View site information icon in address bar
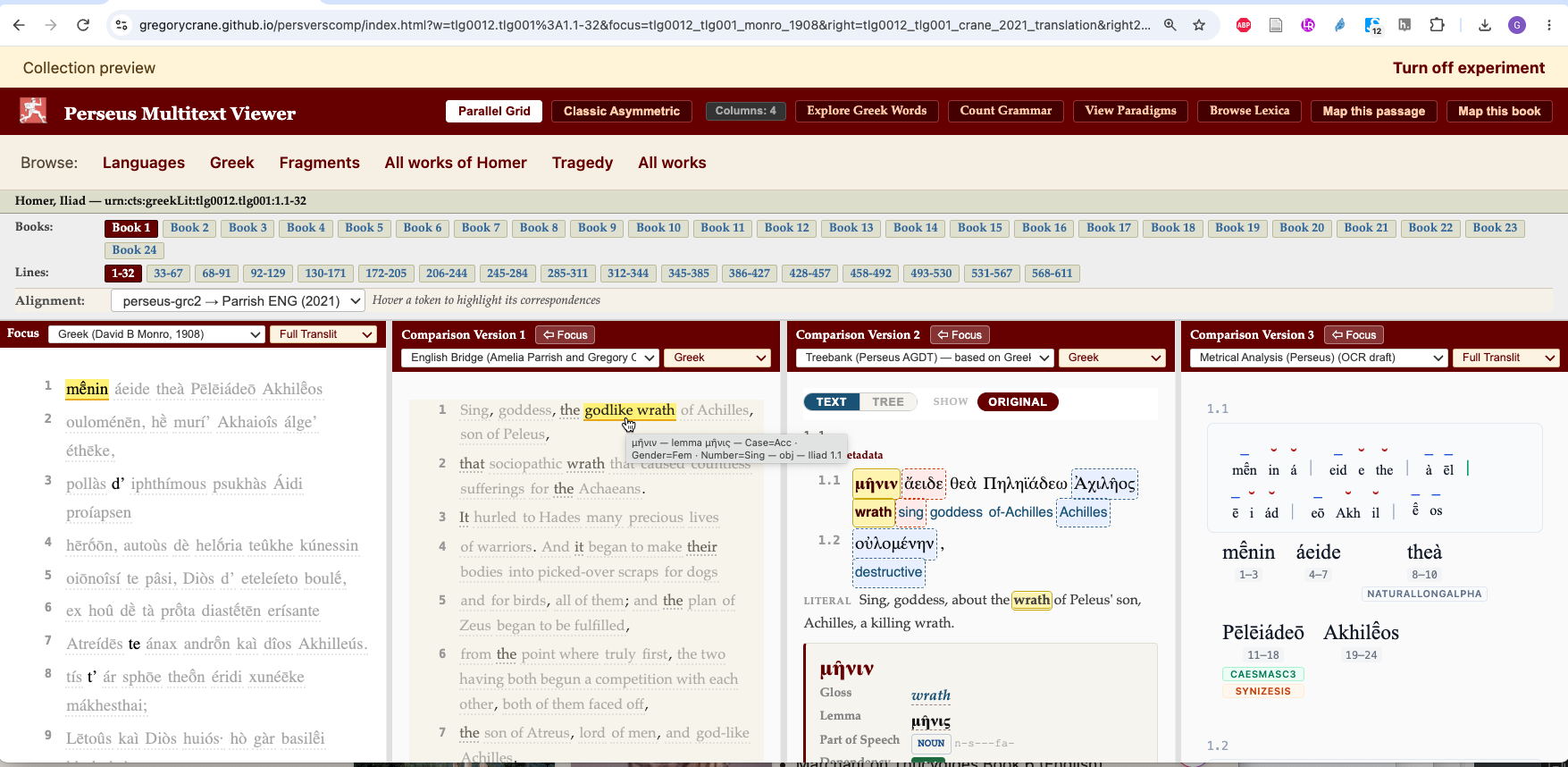Viewport: 1568px width, 767px height. point(122,25)
